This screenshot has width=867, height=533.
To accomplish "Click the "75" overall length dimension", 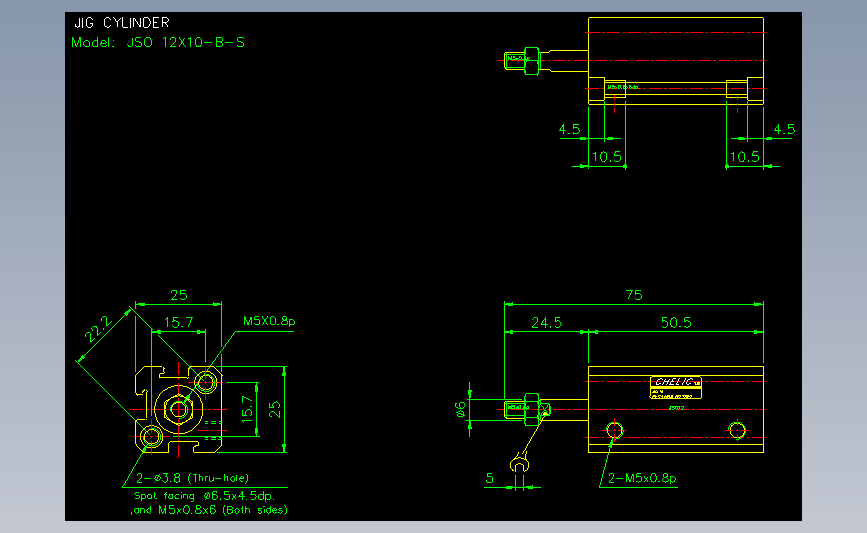I will [x=634, y=295].
